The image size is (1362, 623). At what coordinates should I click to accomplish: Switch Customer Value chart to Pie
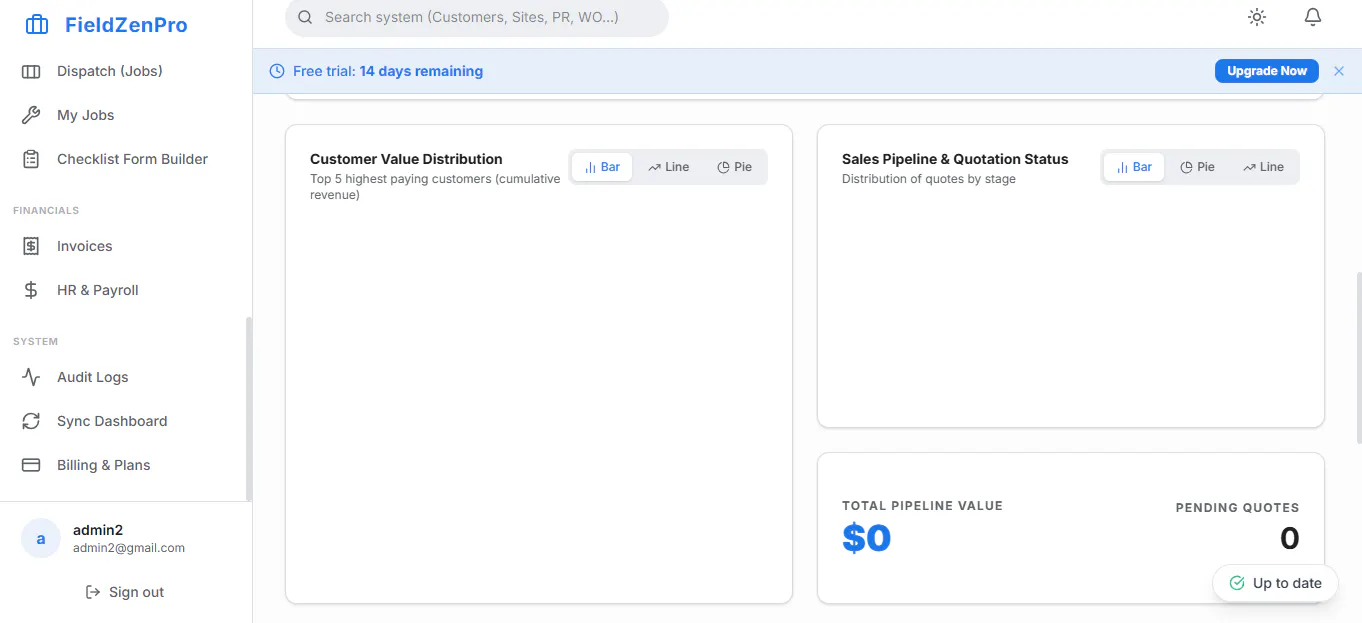coord(734,167)
